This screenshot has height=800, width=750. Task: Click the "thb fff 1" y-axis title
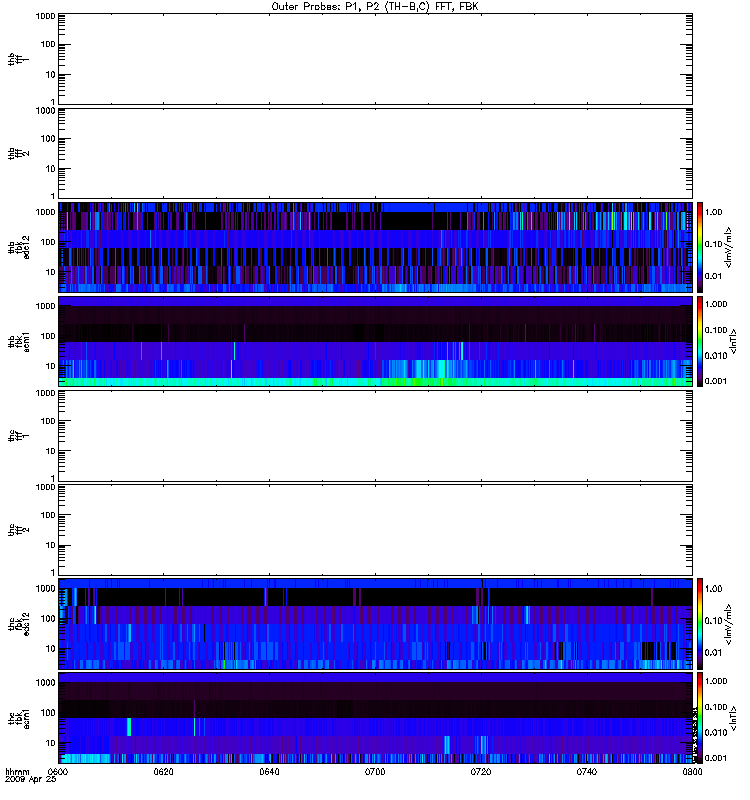(19, 59)
